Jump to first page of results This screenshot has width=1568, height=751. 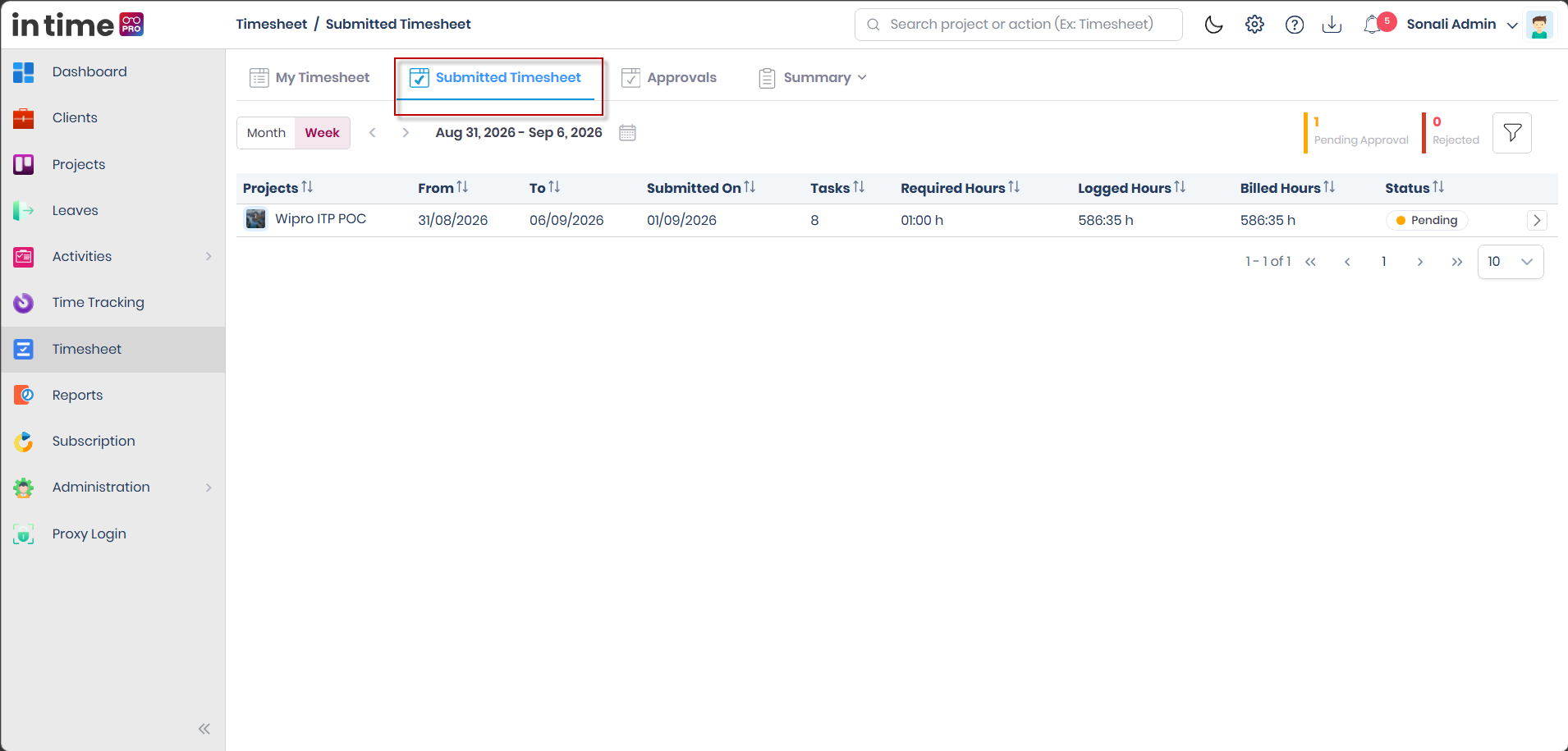tap(1310, 262)
